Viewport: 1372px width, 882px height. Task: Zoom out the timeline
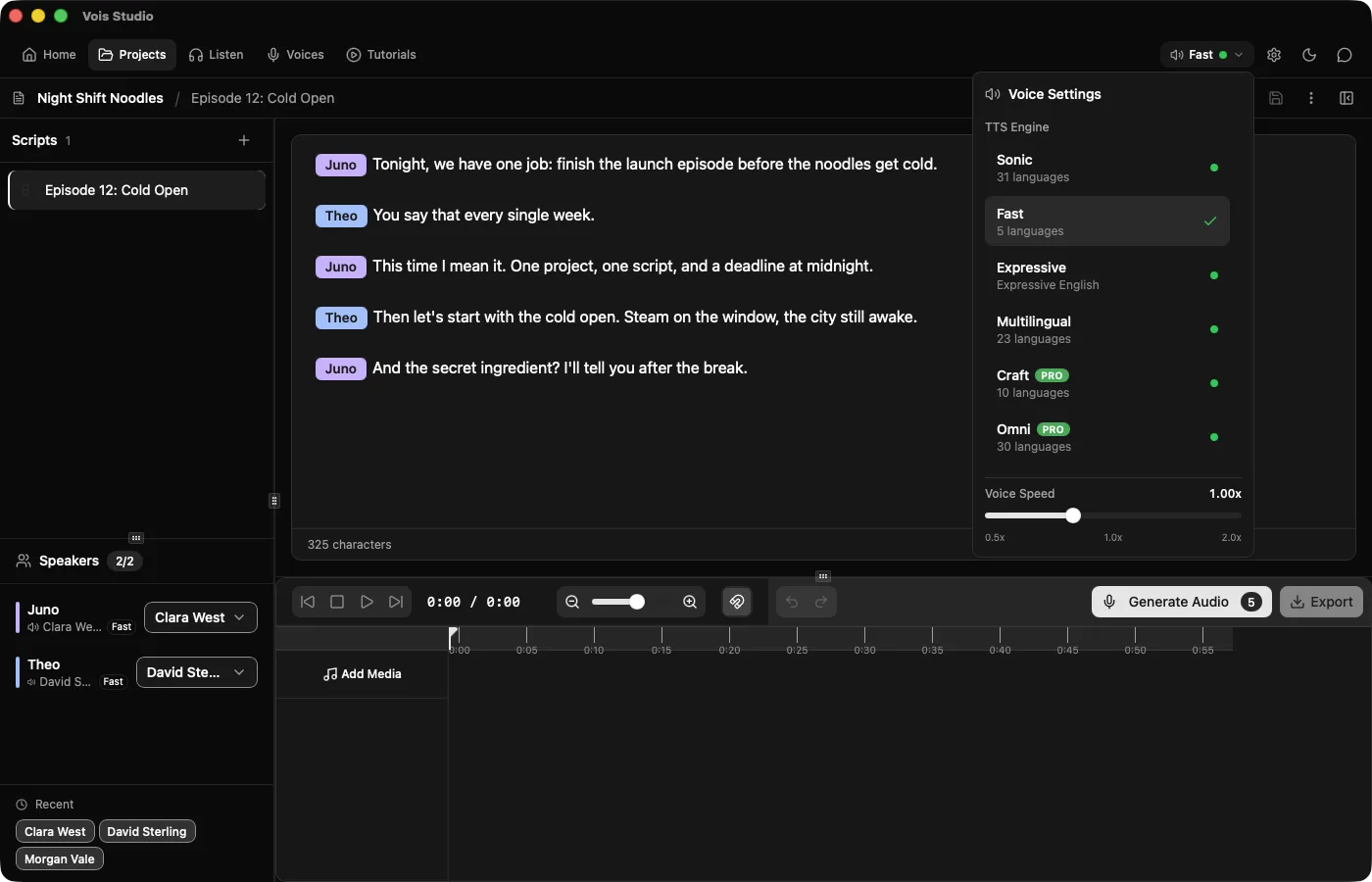pyautogui.click(x=572, y=602)
